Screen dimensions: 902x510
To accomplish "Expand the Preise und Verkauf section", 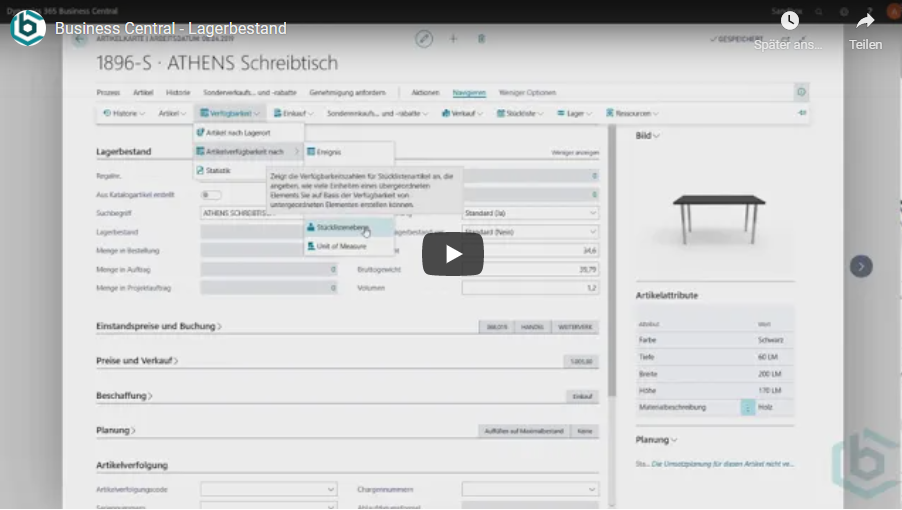I will [x=138, y=360].
